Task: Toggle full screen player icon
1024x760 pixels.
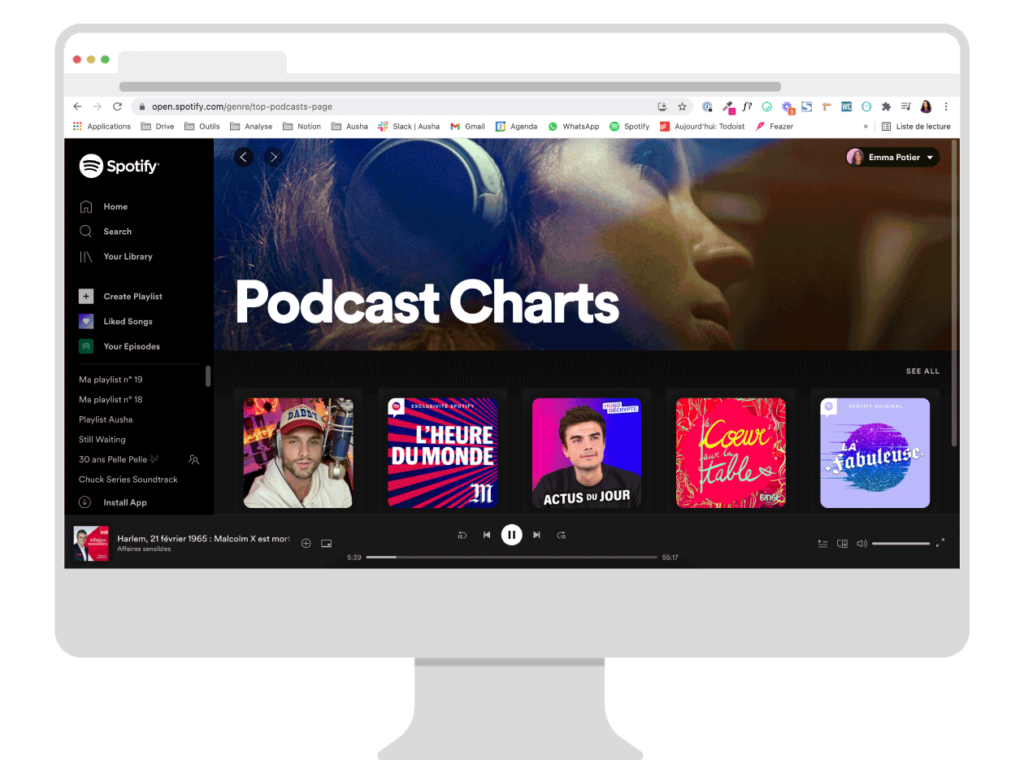Action: (940, 543)
